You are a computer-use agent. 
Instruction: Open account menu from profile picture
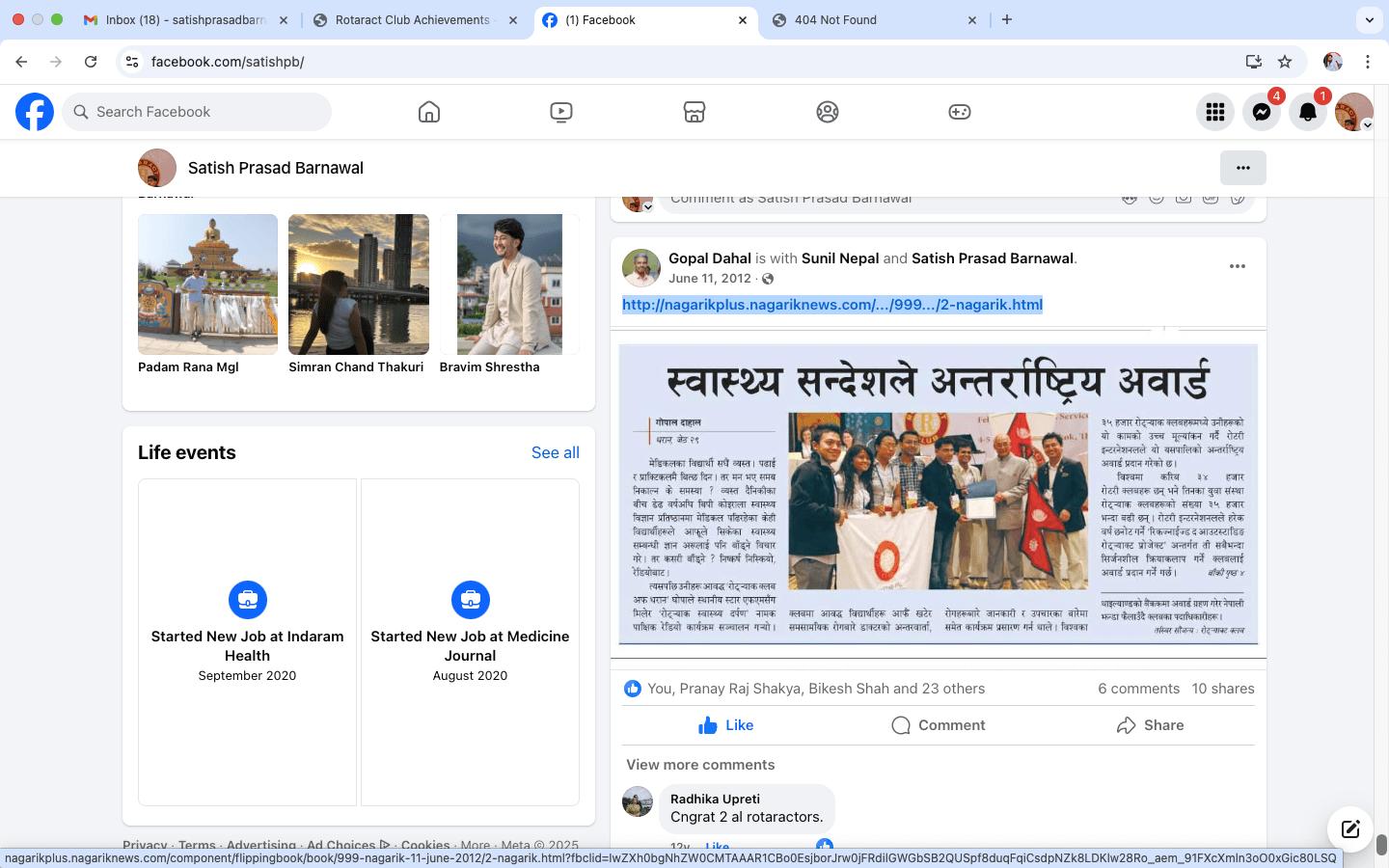(1353, 112)
